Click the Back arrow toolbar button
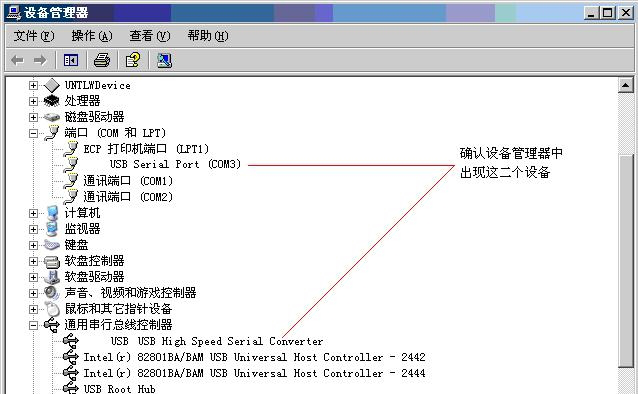638x409 pixels. coord(17,61)
